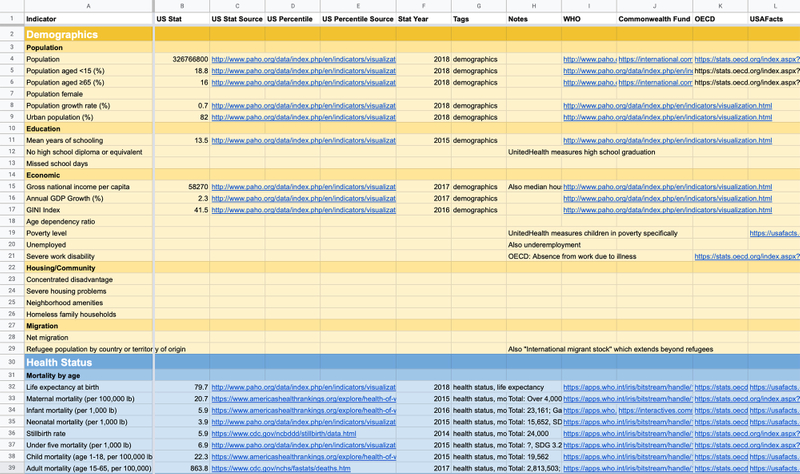
Task: Select the 'Annual GDP Growth (%)' cell
Action: (88, 198)
